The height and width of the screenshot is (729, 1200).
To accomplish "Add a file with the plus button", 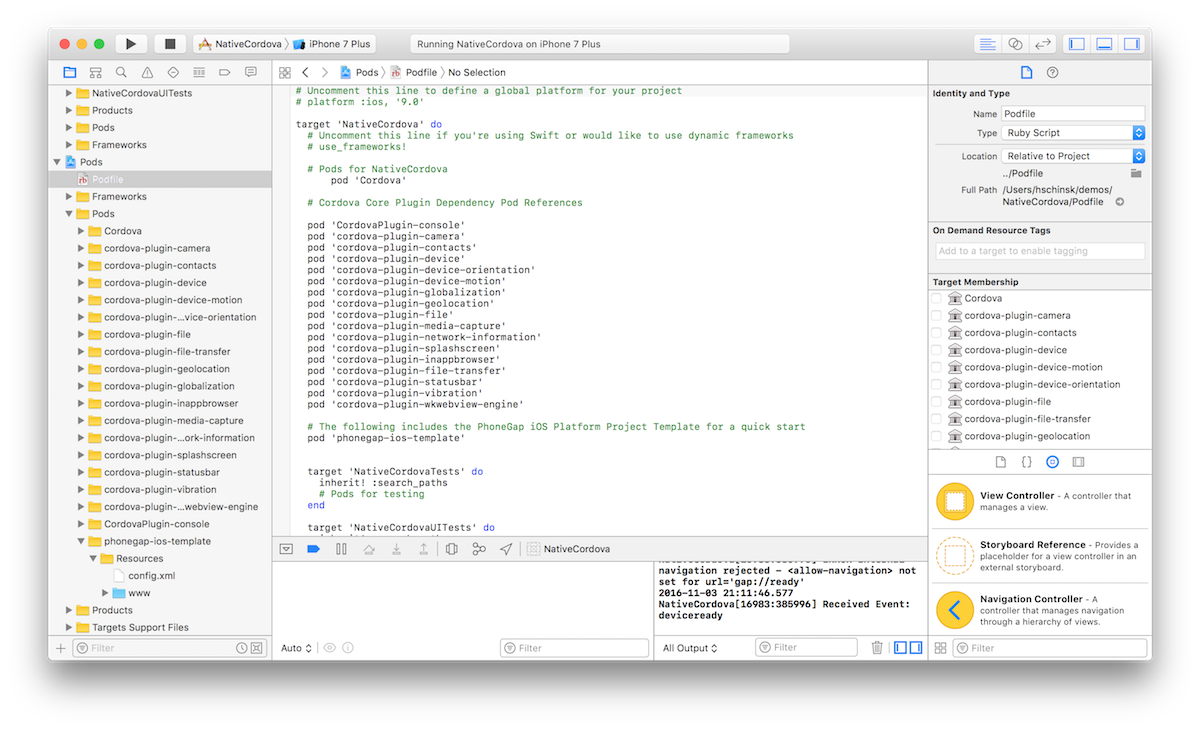I will (60, 648).
